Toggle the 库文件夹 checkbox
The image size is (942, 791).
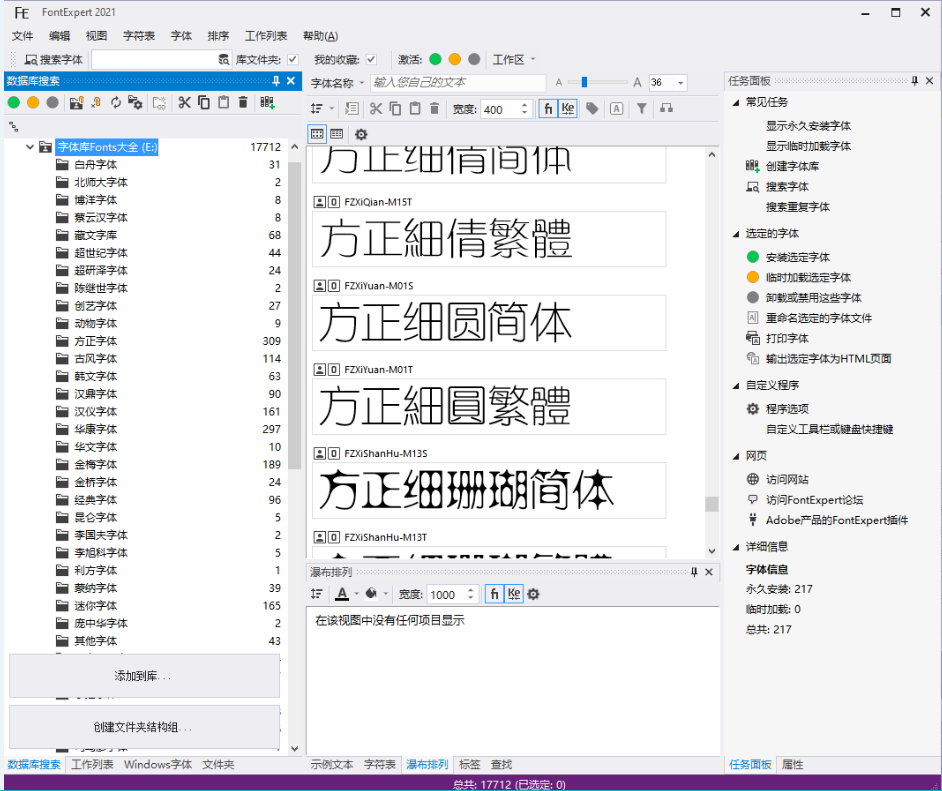(x=293, y=59)
